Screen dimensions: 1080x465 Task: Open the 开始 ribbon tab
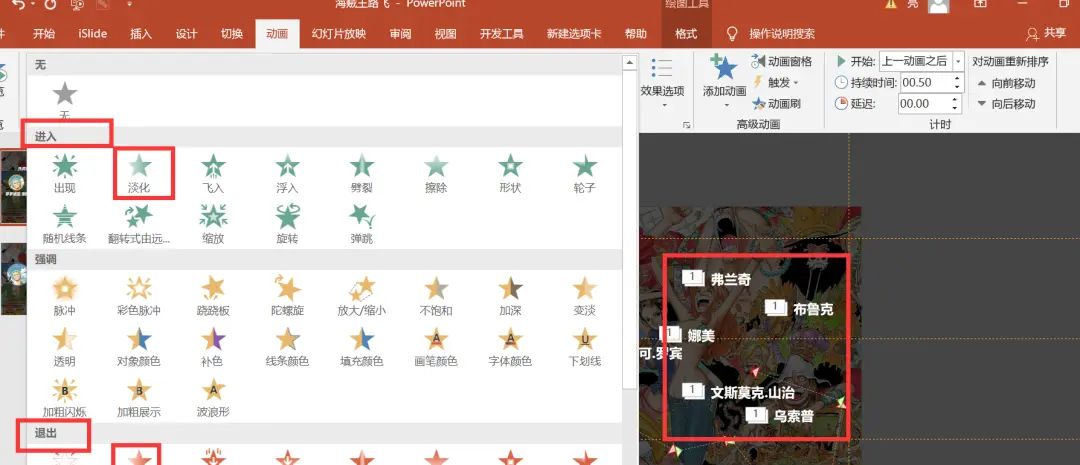point(43,34)
